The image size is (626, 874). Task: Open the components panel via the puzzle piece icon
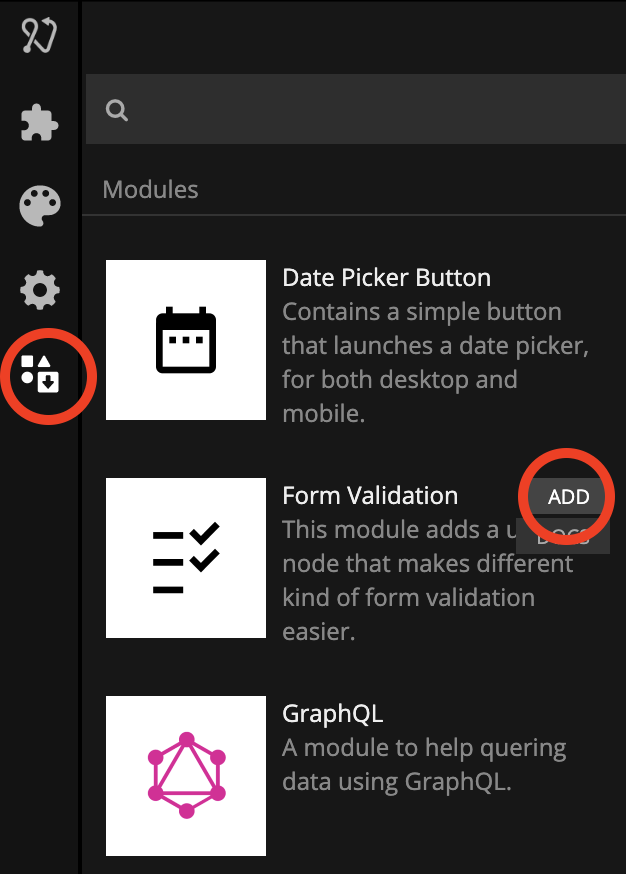(40, 123)
